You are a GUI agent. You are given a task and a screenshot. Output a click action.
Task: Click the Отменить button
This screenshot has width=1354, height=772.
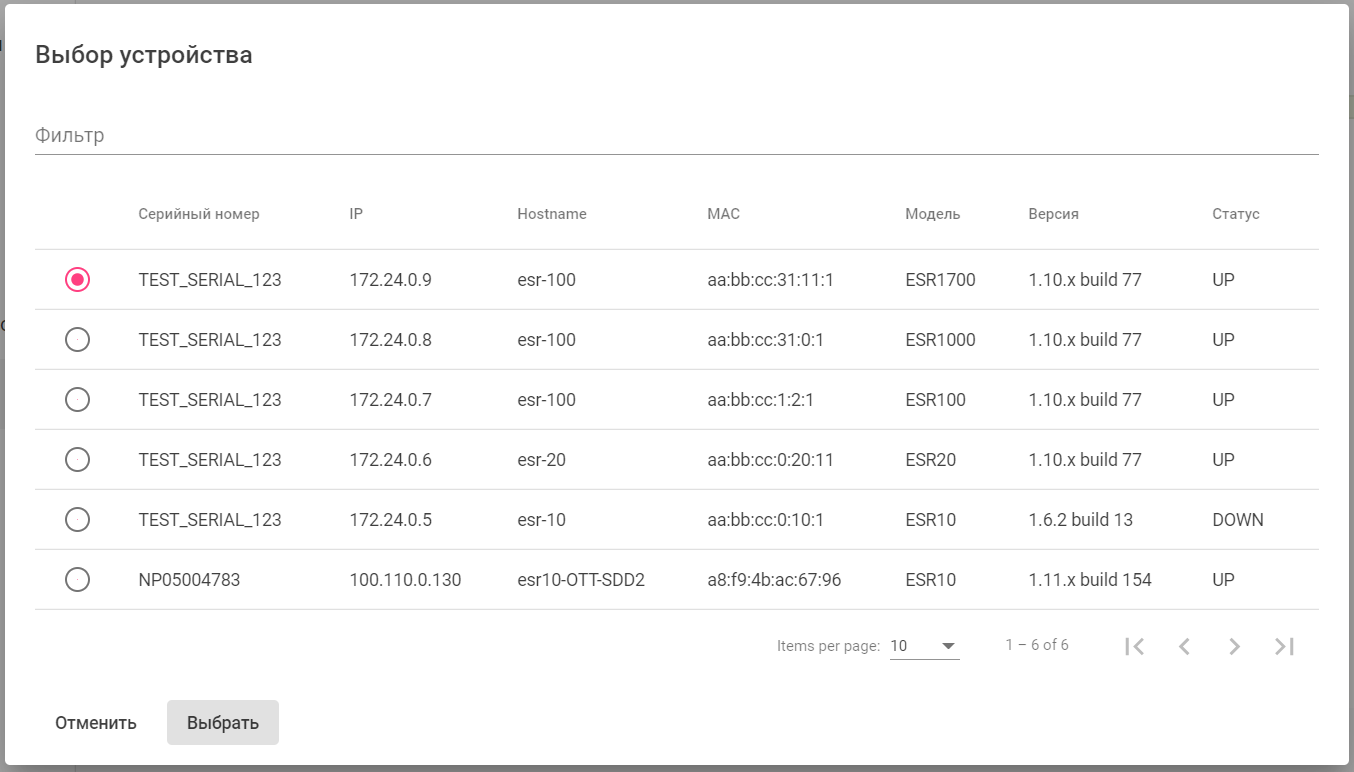coord(96,723)
